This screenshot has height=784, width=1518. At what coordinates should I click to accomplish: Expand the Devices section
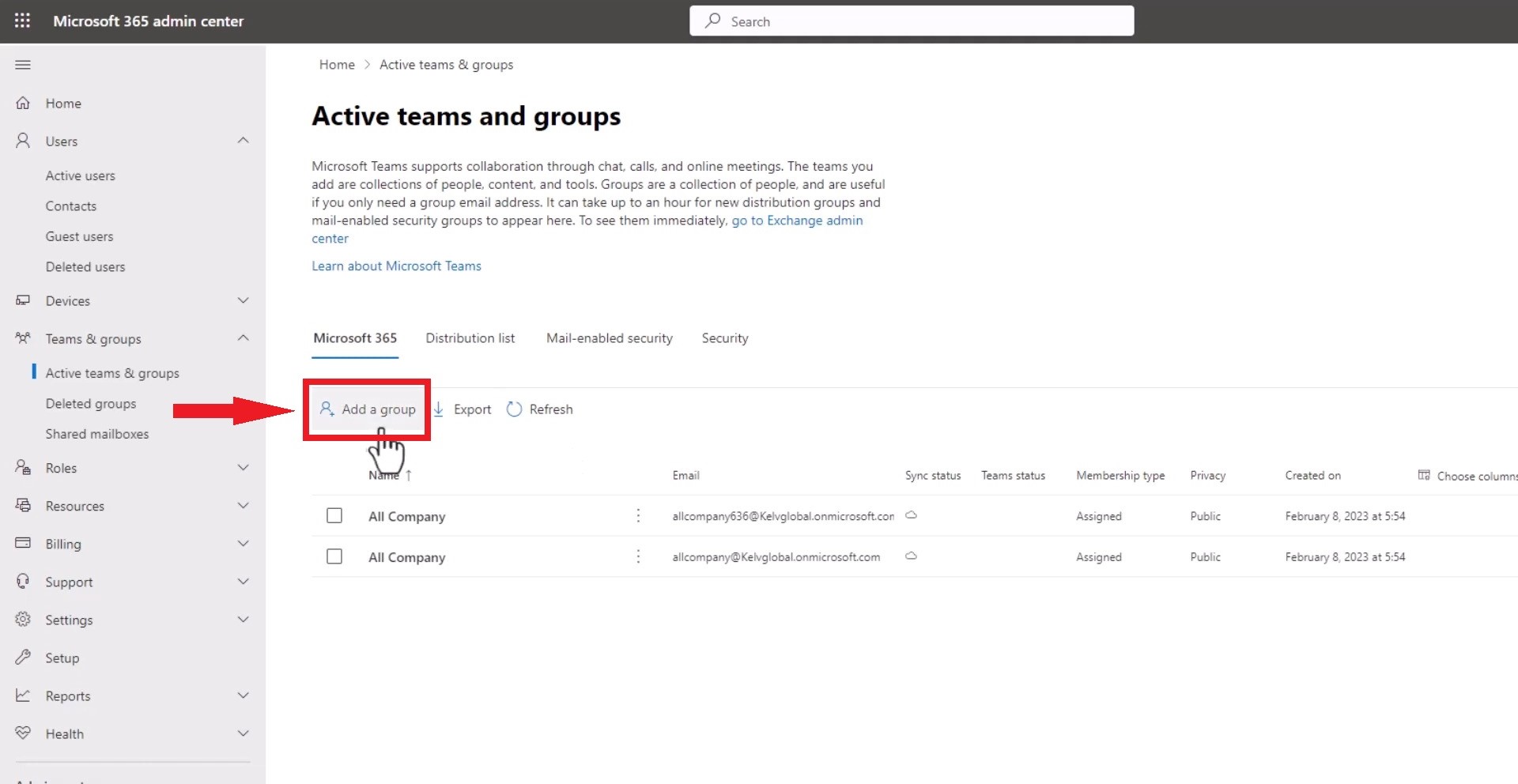click(243, 300)
